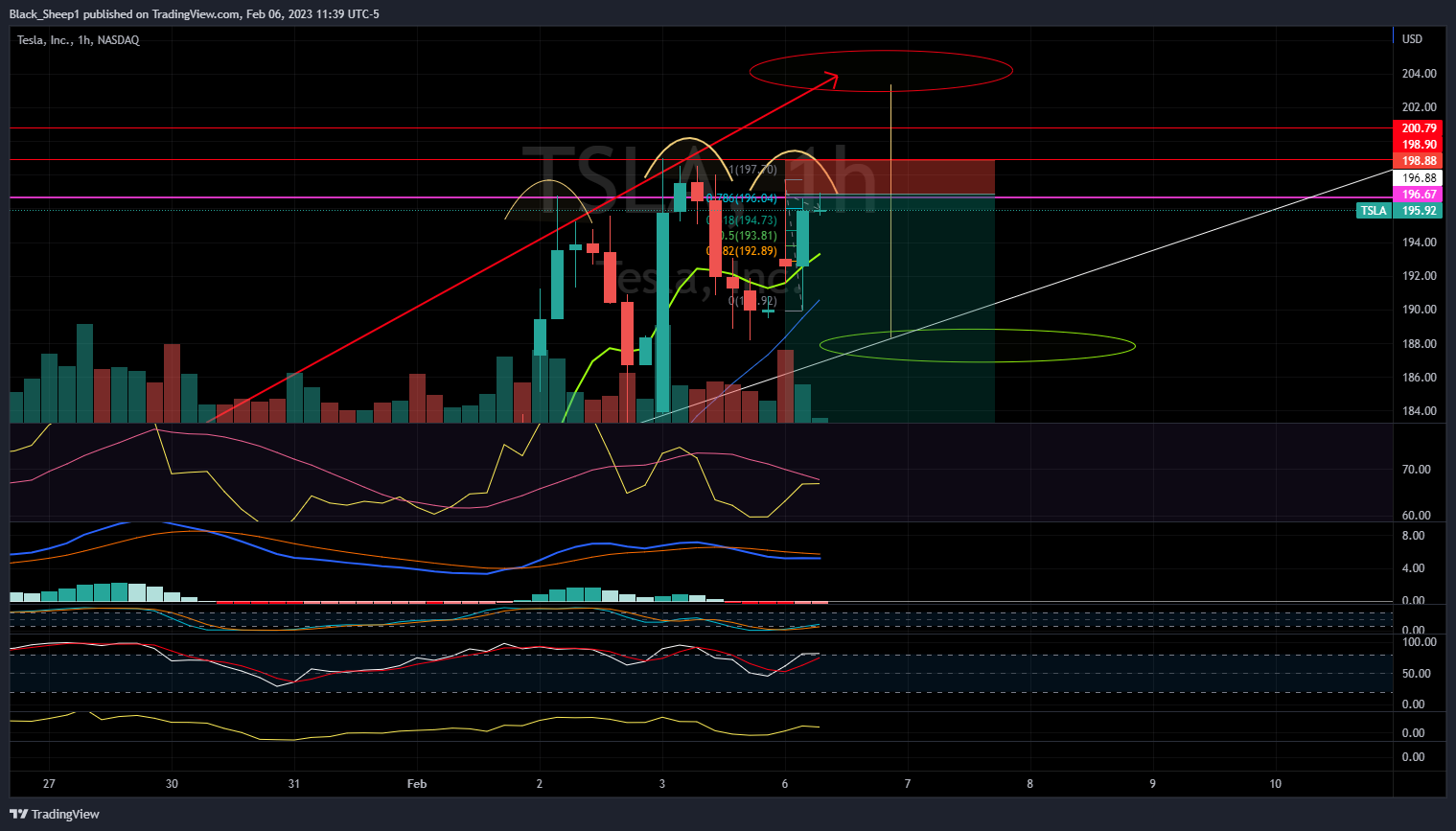Select the 198.88 red price label
This screenshot has height=831, width=1456.
pyautogui.click(x=1419, y=161)
